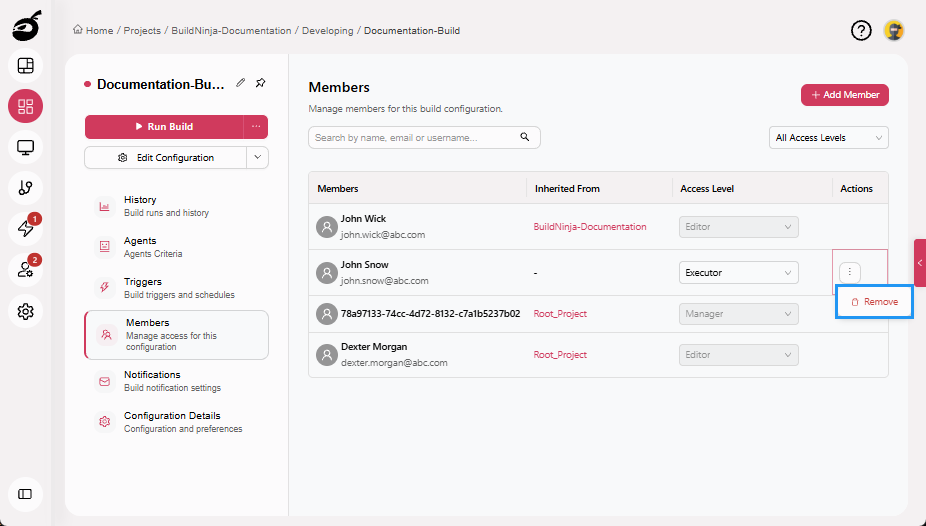Click John Wick's avatar icon
The height and width of the screenshot is (526, 926).
(327, 227)
